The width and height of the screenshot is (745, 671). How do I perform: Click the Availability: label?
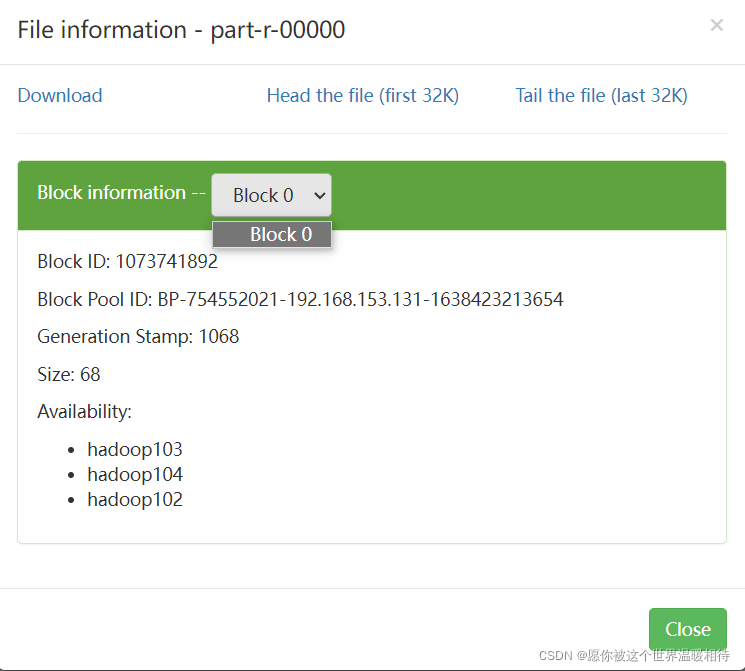(85, 412)
